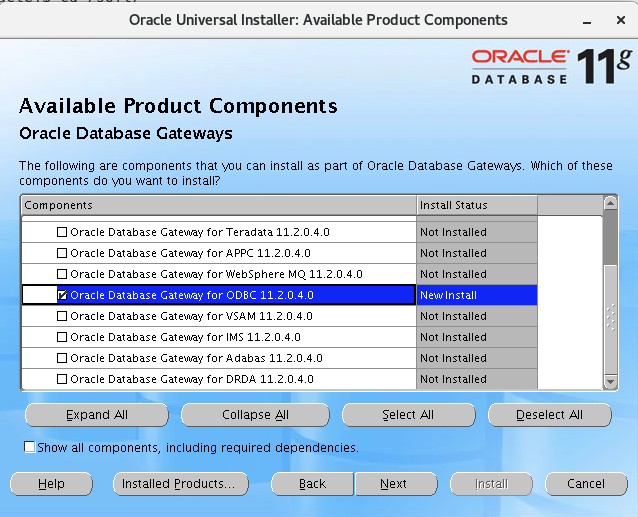
Task: Click Not Installed status for APPC row
Action: point(477,253)
